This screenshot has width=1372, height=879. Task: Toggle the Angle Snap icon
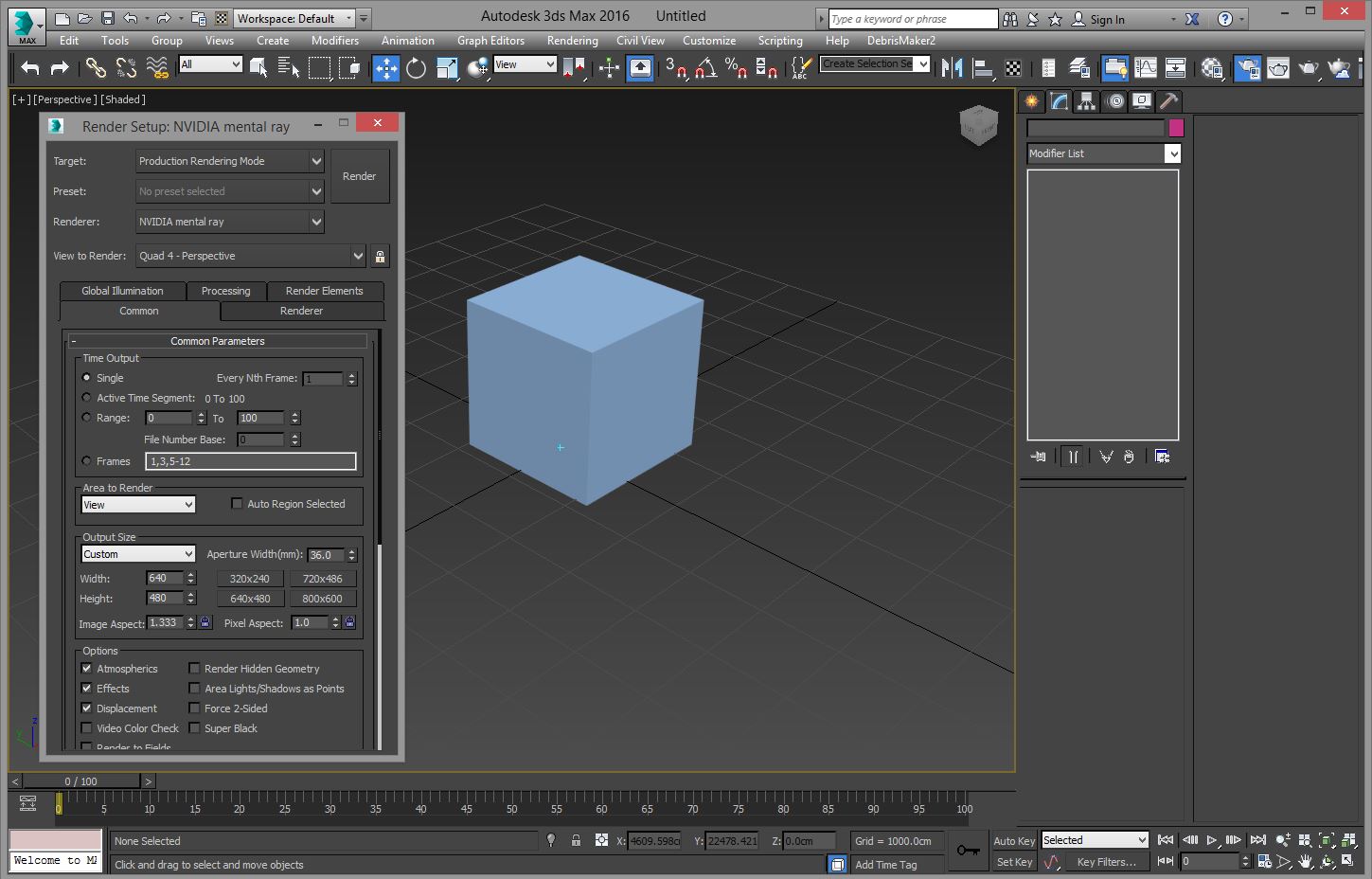[x=705, y=67]
